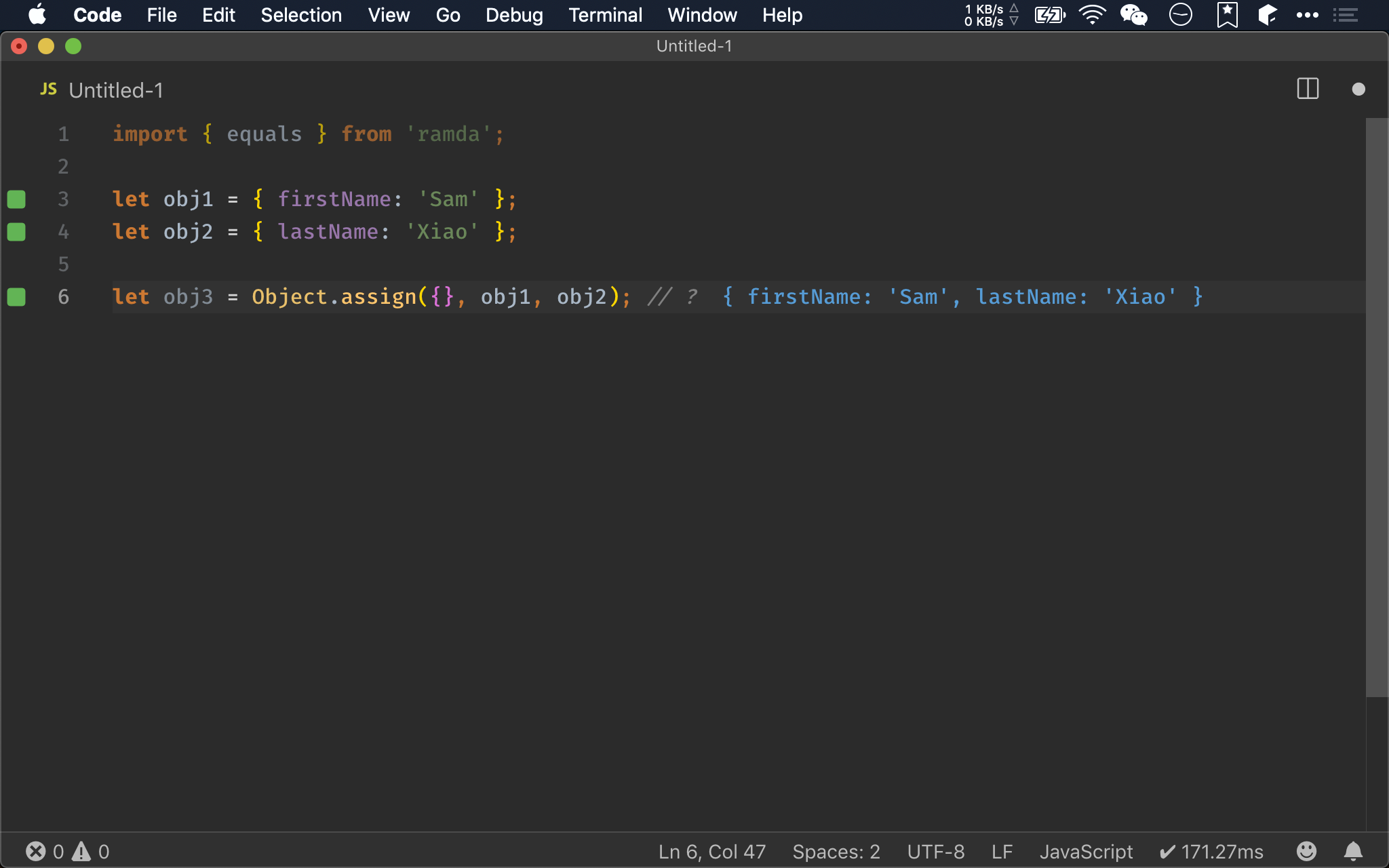This screenshot has width=1389, height=868.
Task: Click the Quokka 171.27ms checkmark status
Action: (1211, 851)
